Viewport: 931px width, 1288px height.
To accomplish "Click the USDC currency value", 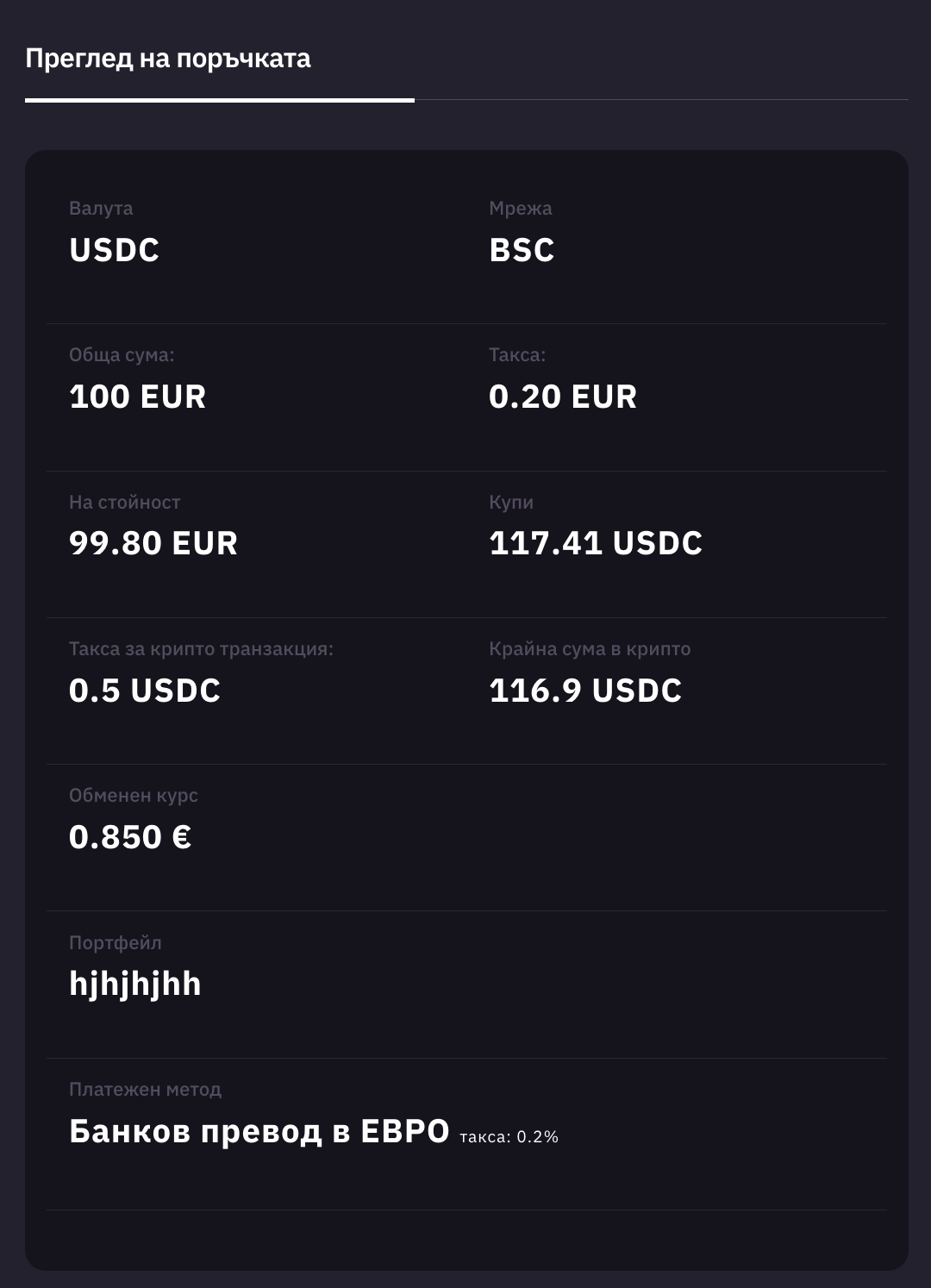I will (115, 250).
